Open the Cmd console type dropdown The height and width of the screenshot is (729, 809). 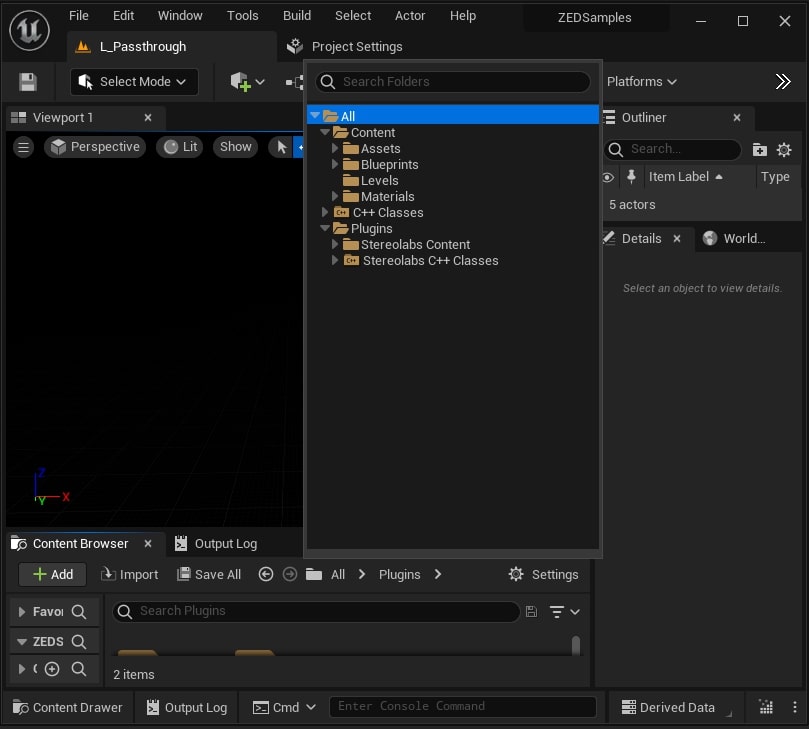tap(284, 707)
